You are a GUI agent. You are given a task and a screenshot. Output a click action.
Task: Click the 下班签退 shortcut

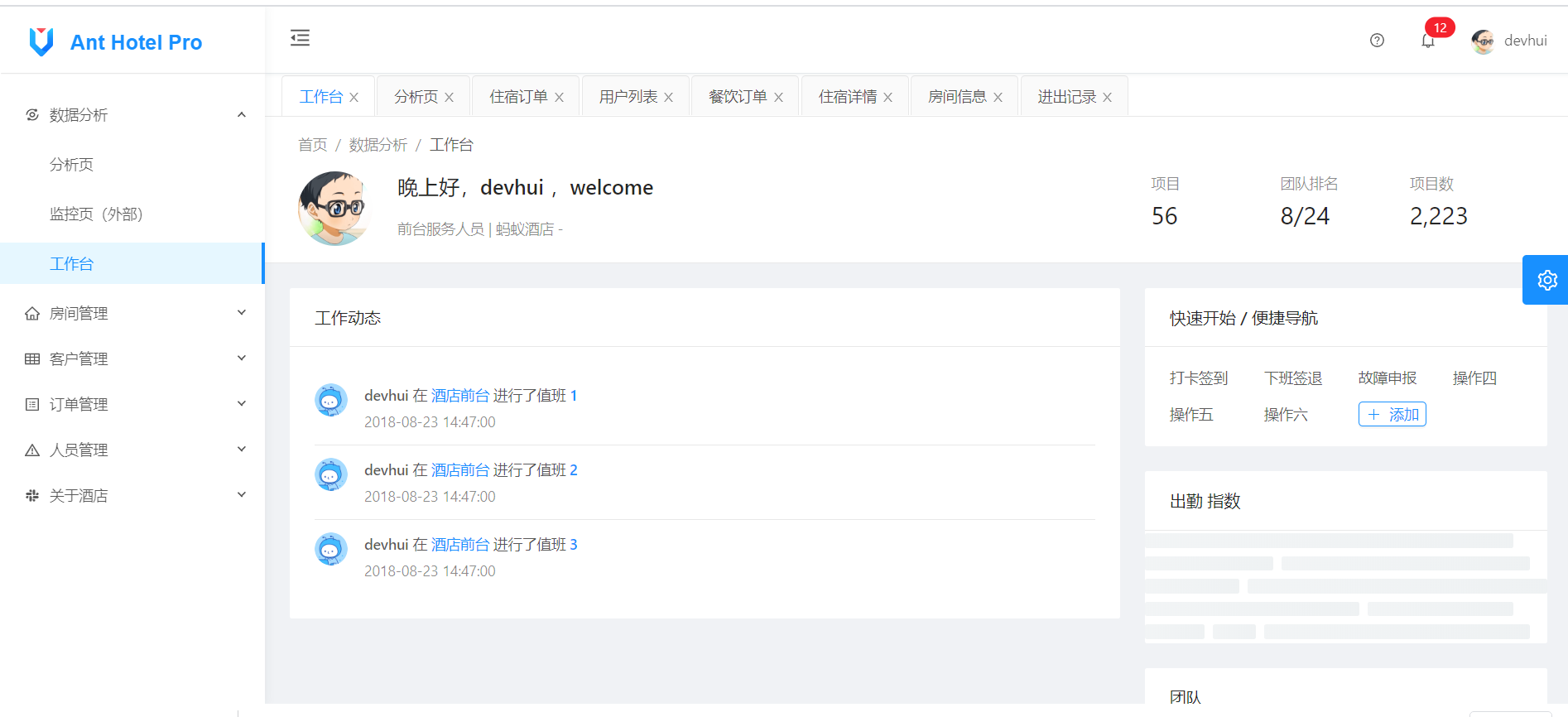coord(1293,378)
